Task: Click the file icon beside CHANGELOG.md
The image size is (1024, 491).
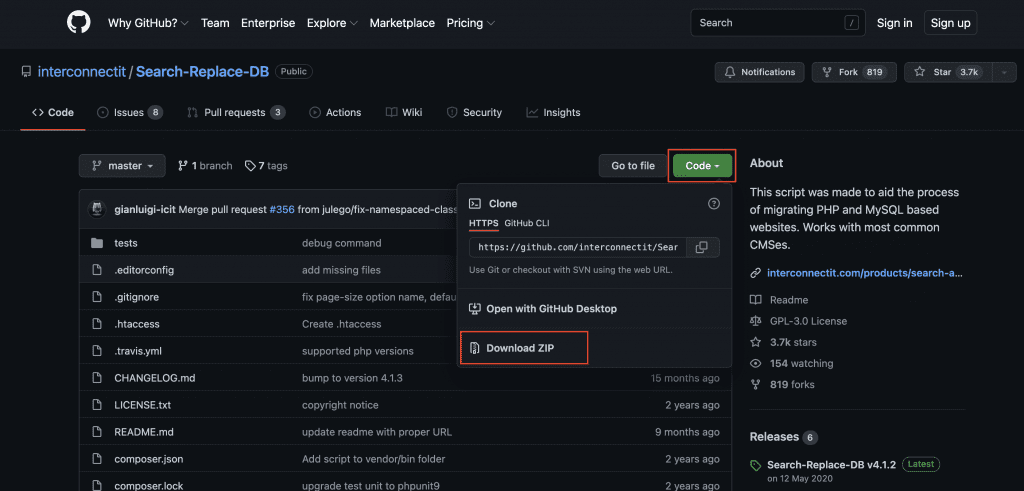Action: click(x=97, y=378)
